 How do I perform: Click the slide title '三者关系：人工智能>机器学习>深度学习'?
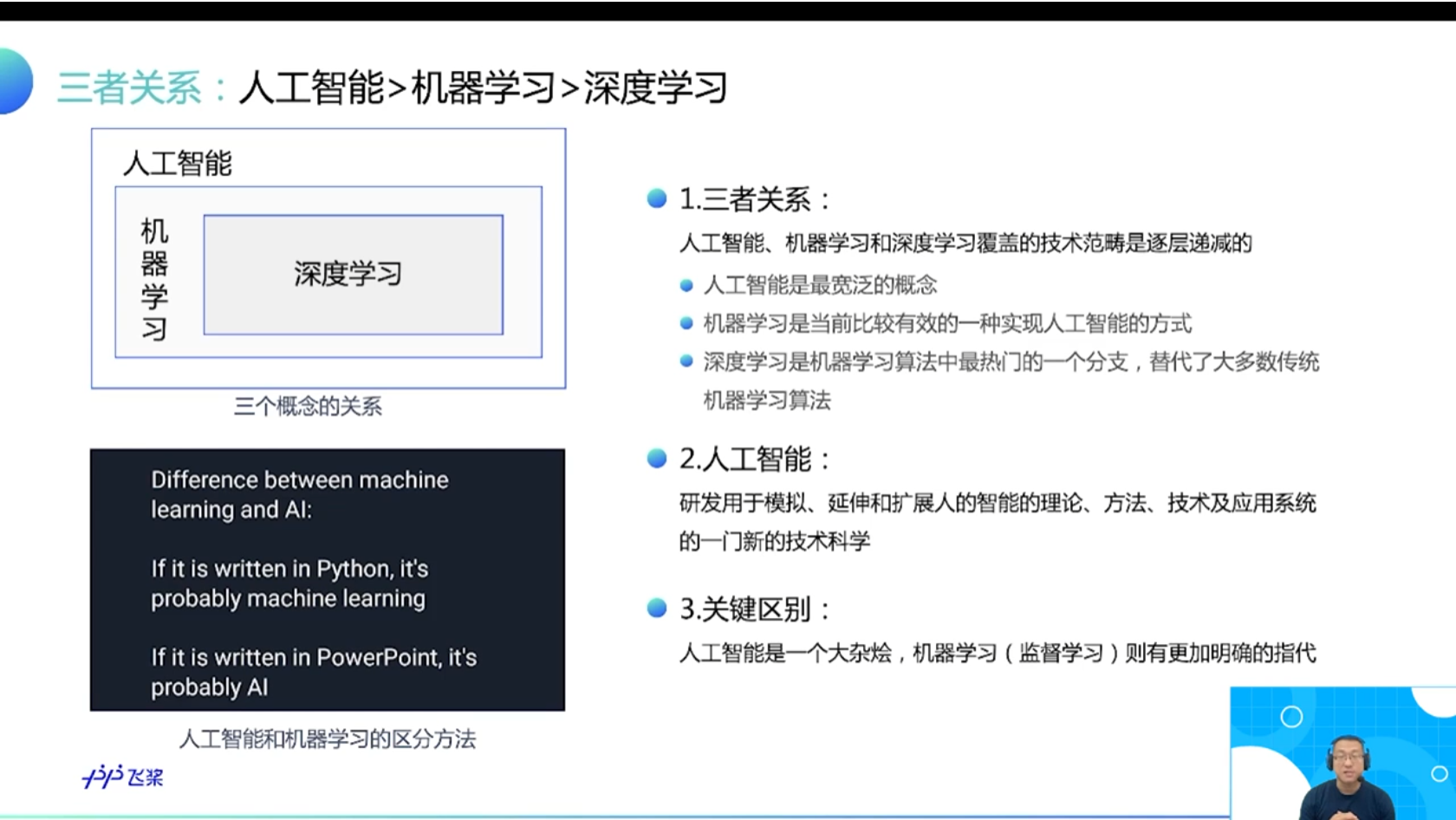click(x=393, y=88)
